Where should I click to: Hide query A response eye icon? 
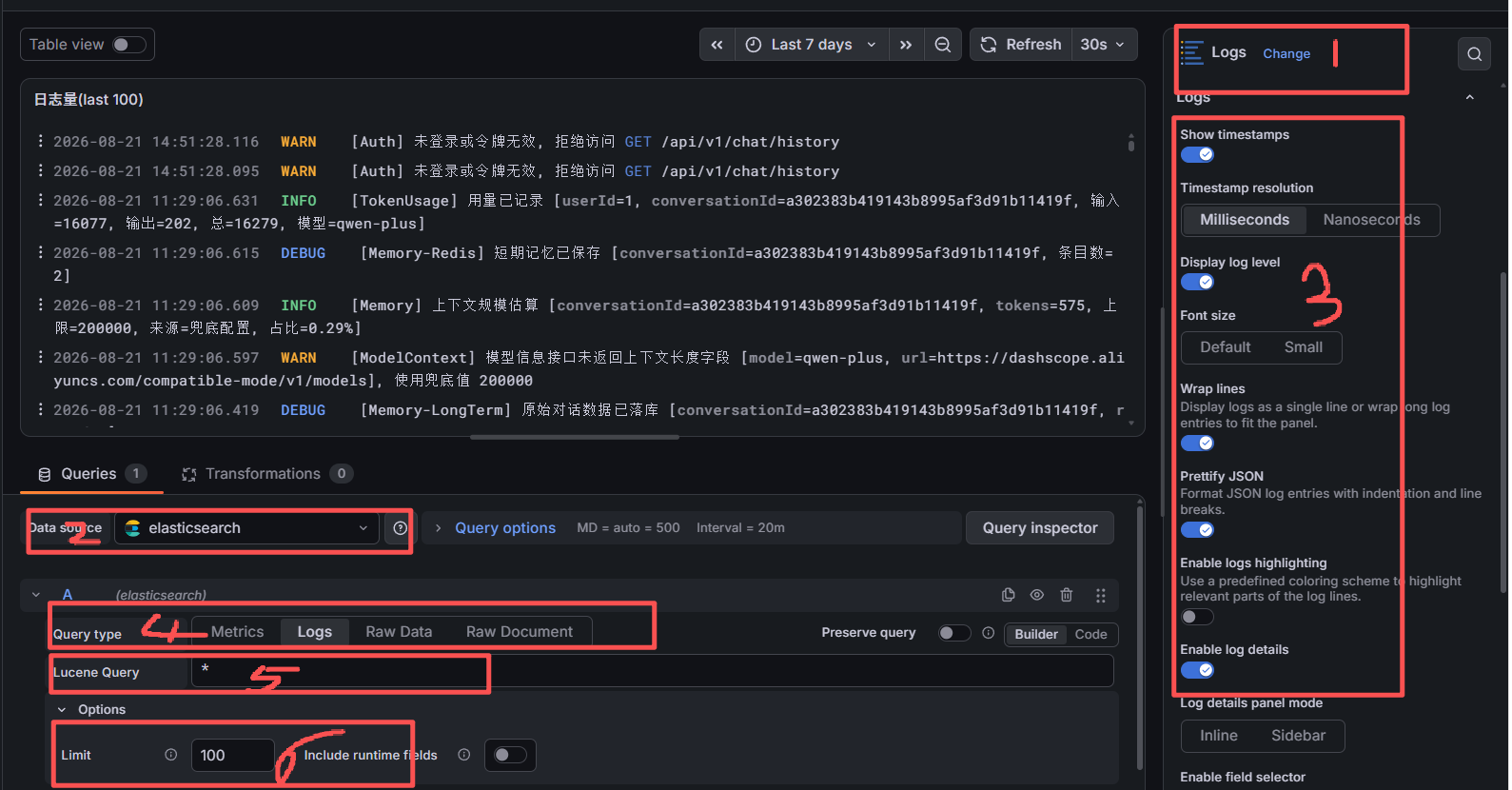click(x=1037, y=595)
